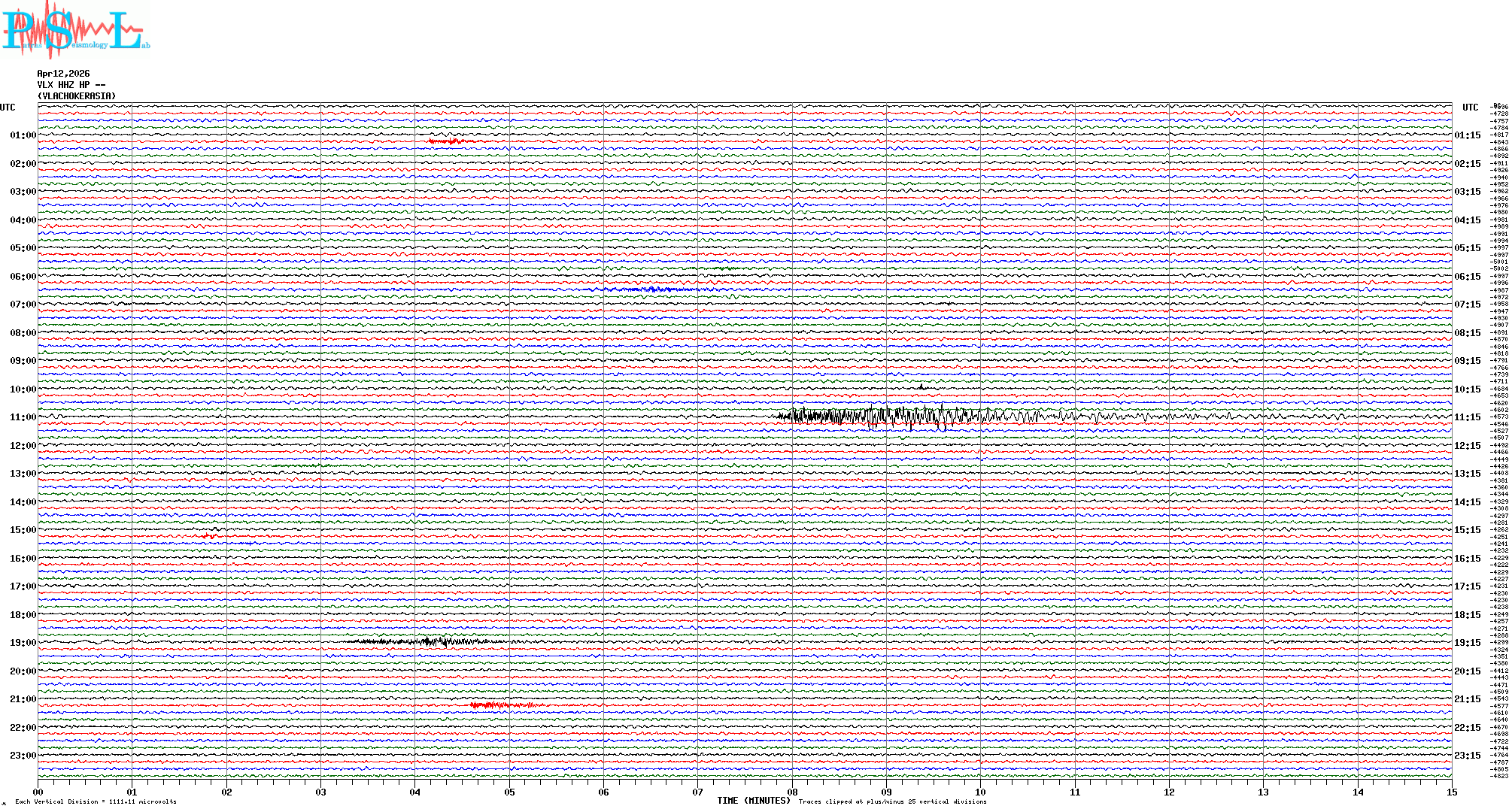Click the 'Each Vertical Division' scale note

coord(96,801)
